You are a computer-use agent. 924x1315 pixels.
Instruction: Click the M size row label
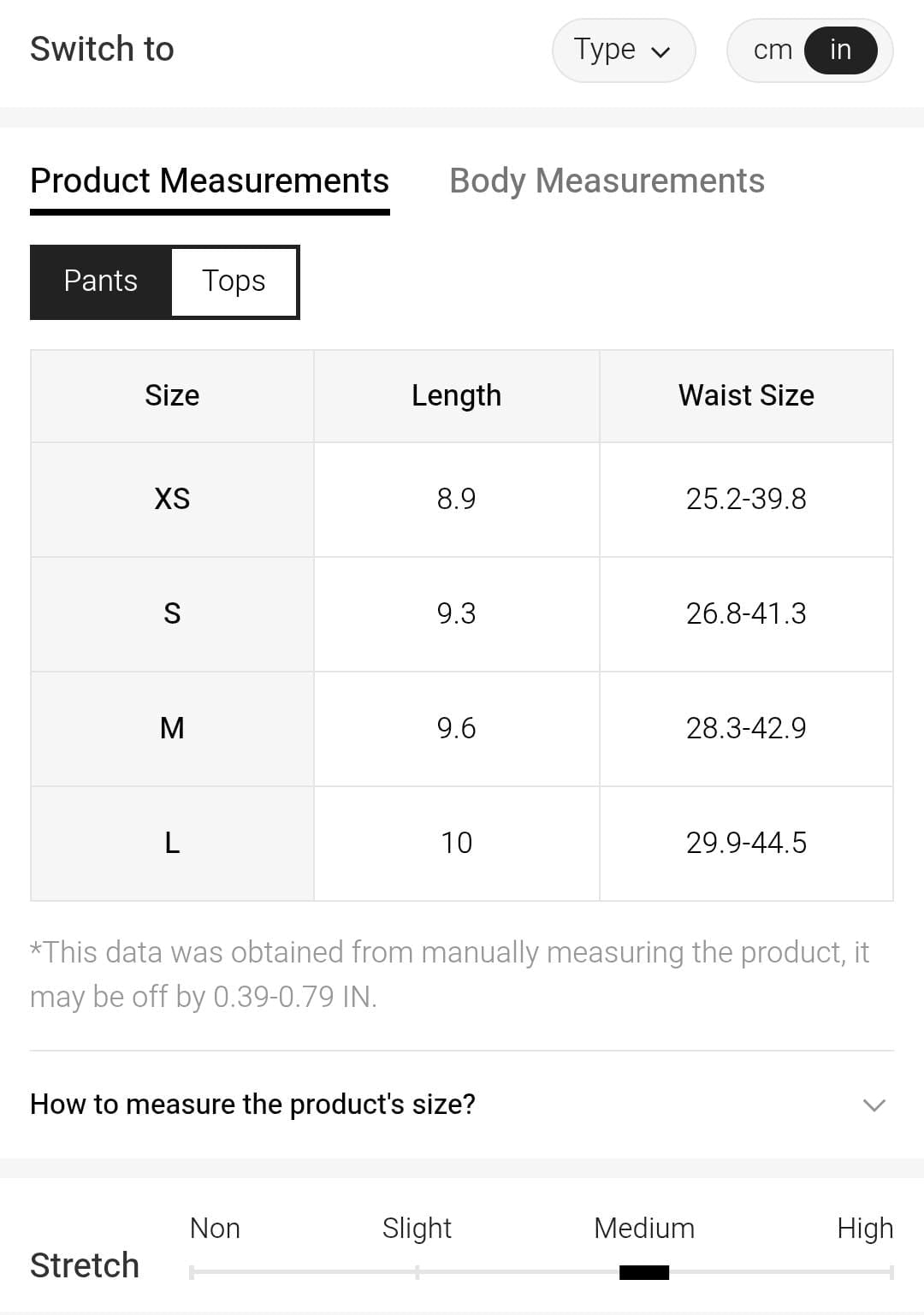click(172, 728)
